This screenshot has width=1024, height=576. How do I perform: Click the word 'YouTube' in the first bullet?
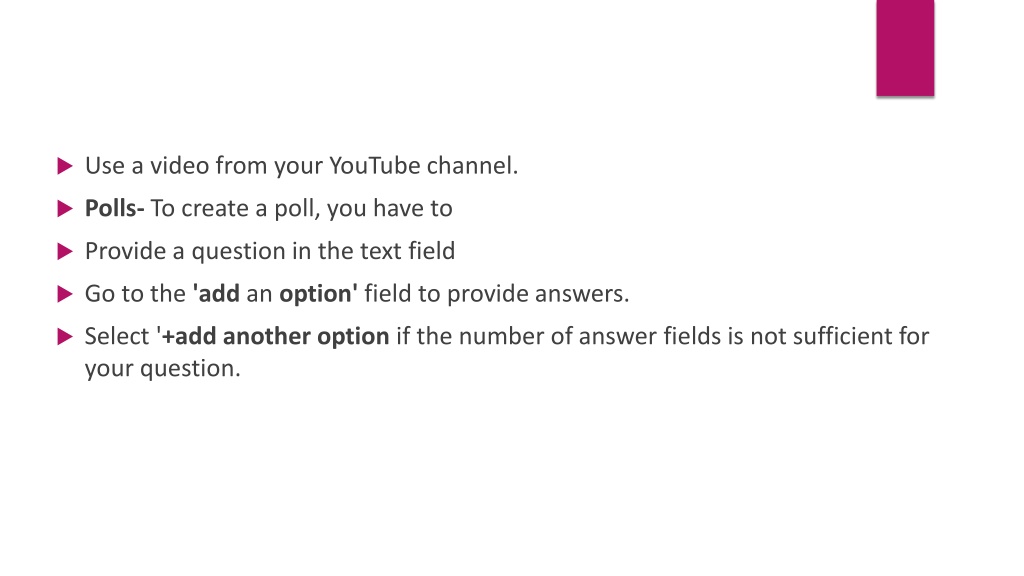(374, 166)
